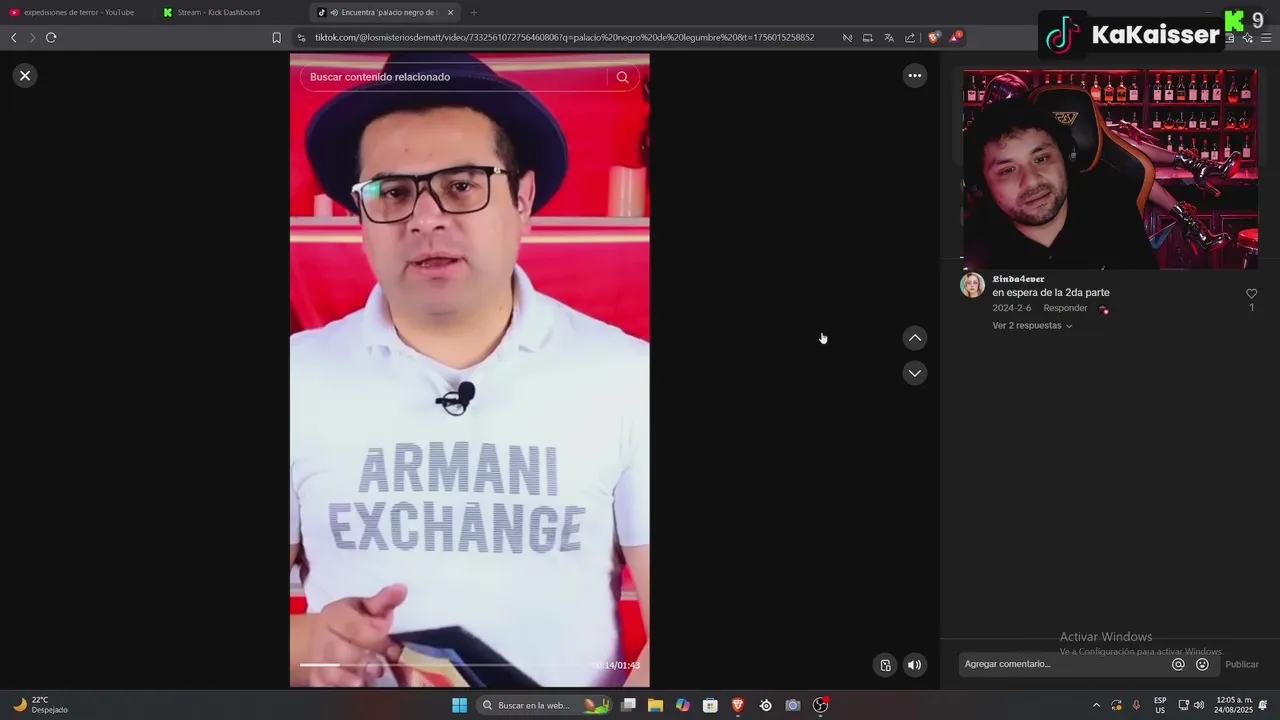Toggle the floating player icon beside volume
The height and width of the screenshot is (720, 1280).
tap(885, 665)
